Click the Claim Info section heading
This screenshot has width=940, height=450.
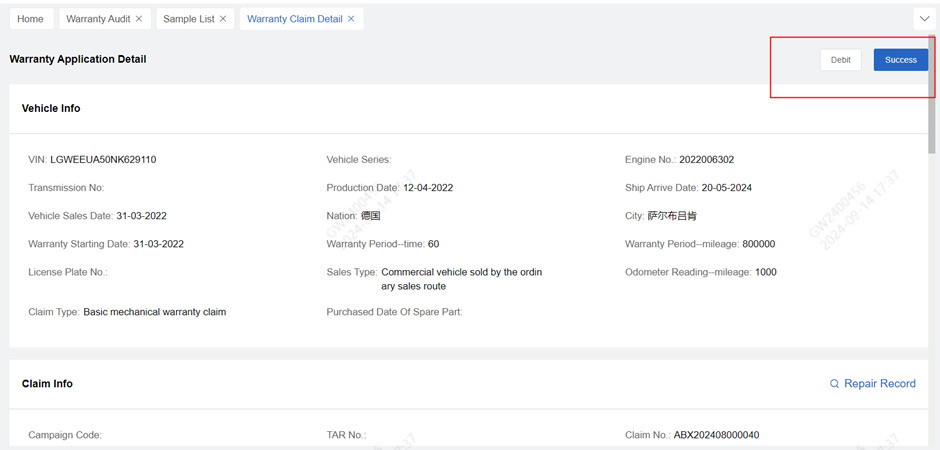point(47,383)
